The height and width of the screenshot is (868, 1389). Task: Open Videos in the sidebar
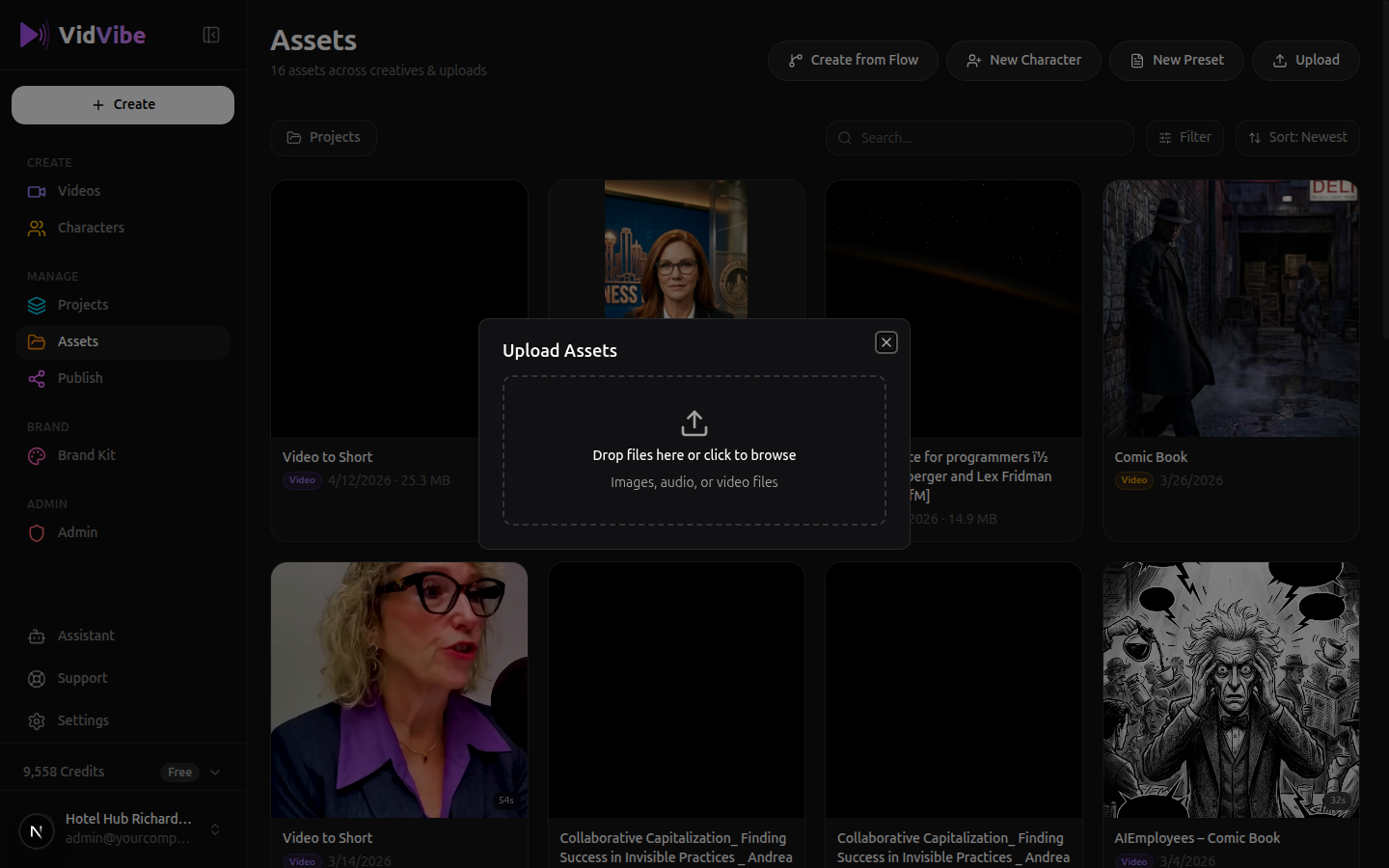[x=123, y=191]
